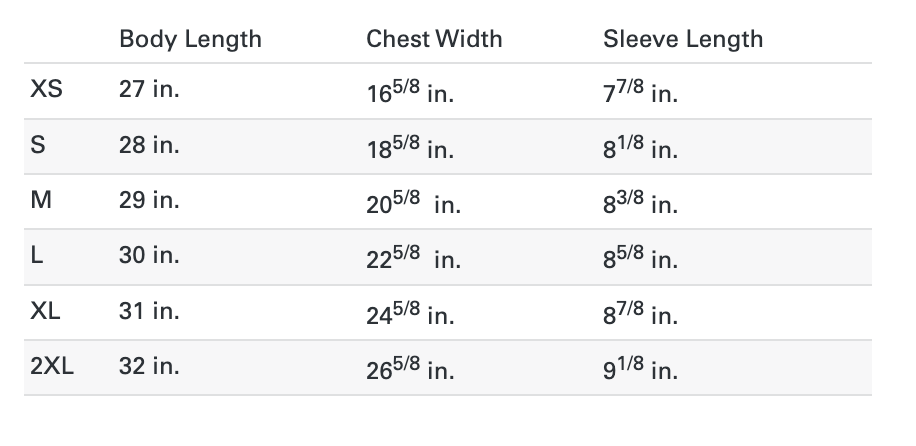This screenshot has width=916, height=446.
Task: Click the 26 5/8 in. chest width cell
Action: pyautogui.click(x=410, y=368)
